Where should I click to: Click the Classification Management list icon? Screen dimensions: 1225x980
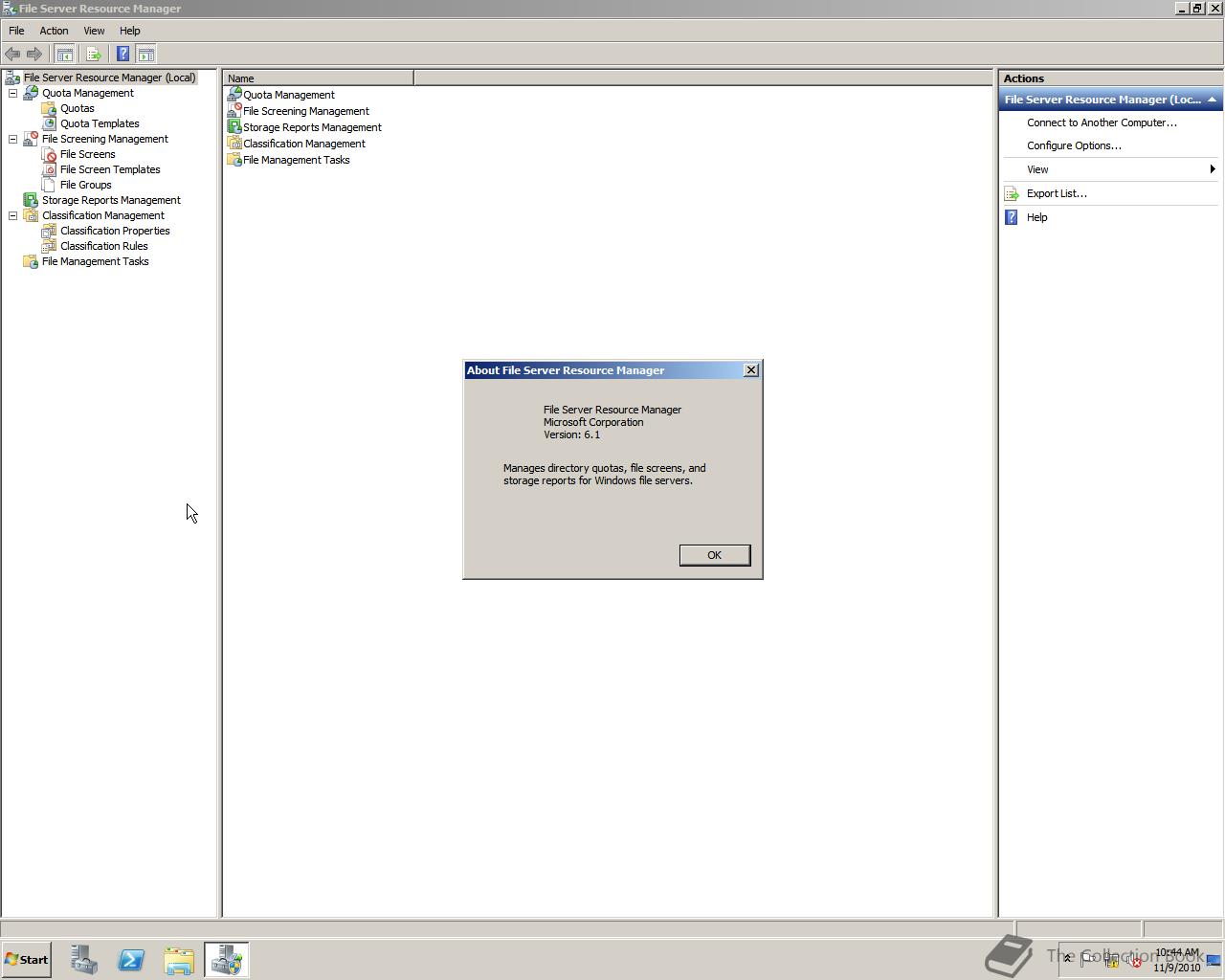coord(234,144)
